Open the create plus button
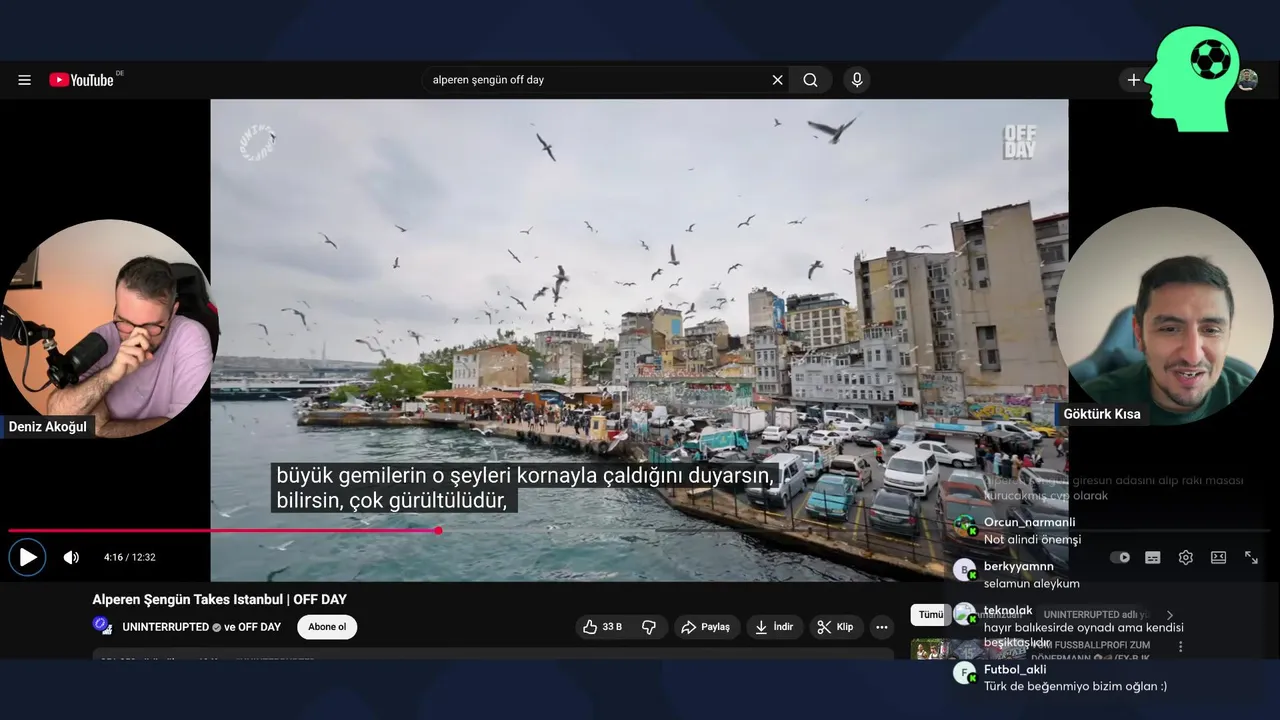 pyautogui.click(x=1133, y=80)
